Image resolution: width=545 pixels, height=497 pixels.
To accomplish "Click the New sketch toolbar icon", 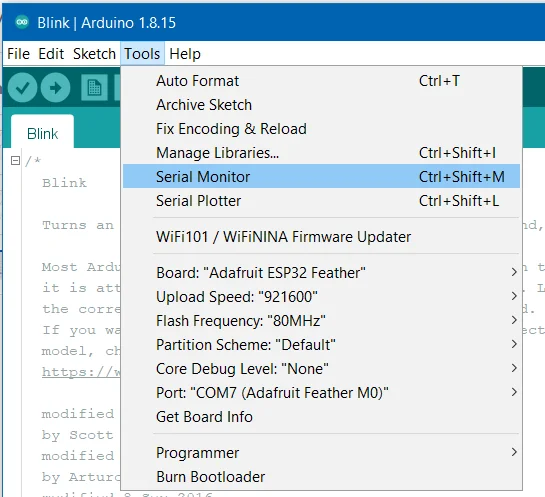I will pyautogui.click(x=94, y=88).
